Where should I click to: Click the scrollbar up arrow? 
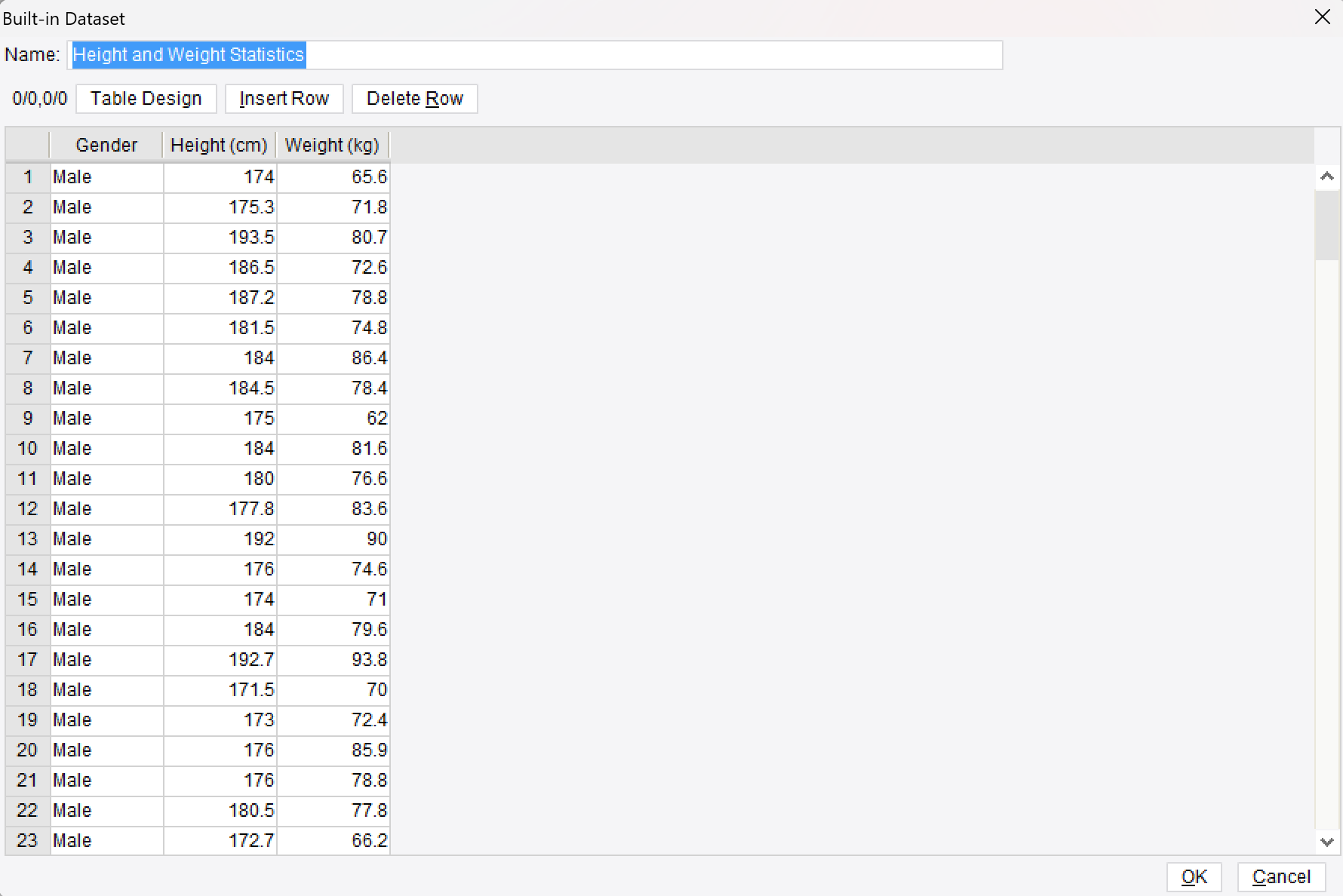click(1326, 176)
